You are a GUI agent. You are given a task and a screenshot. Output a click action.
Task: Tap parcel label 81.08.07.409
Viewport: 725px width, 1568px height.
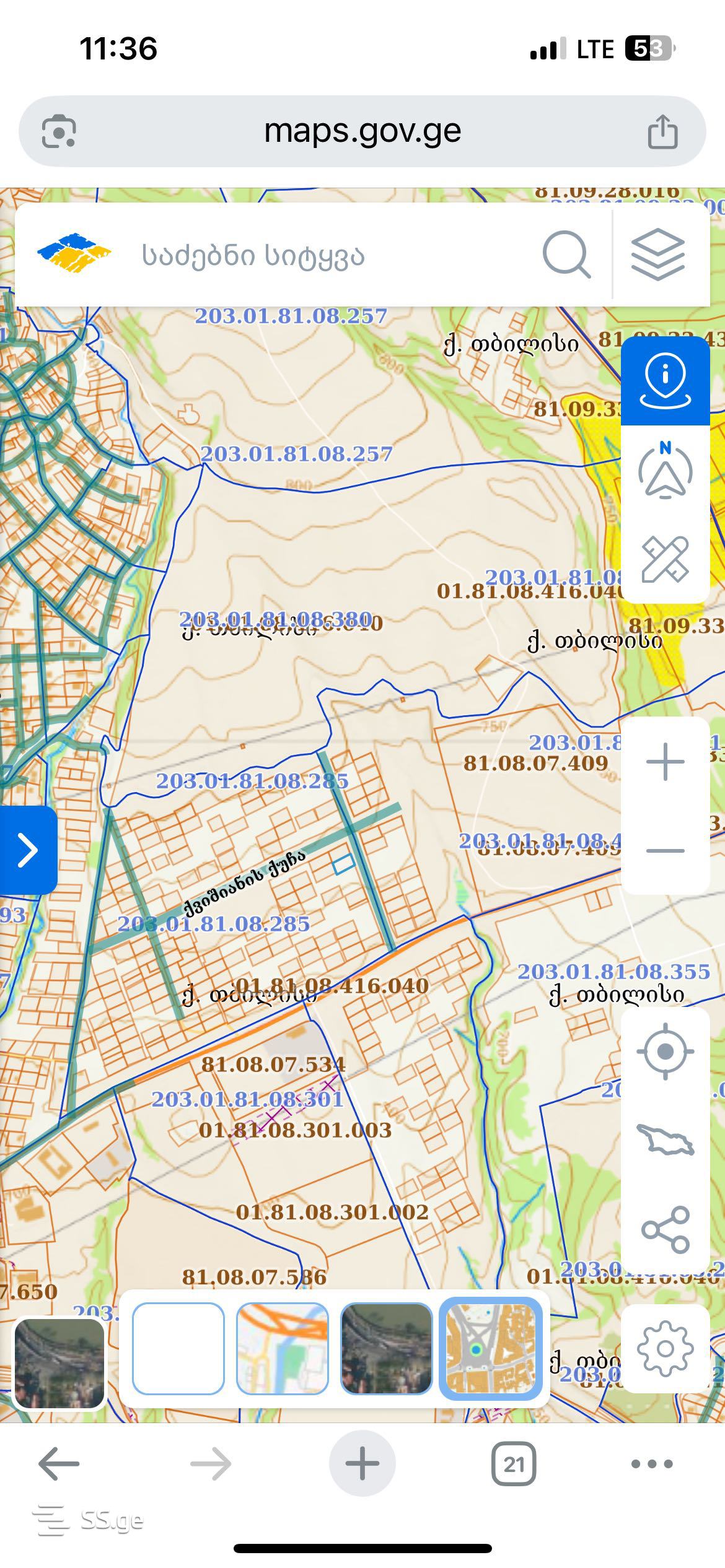click(536, 763)
